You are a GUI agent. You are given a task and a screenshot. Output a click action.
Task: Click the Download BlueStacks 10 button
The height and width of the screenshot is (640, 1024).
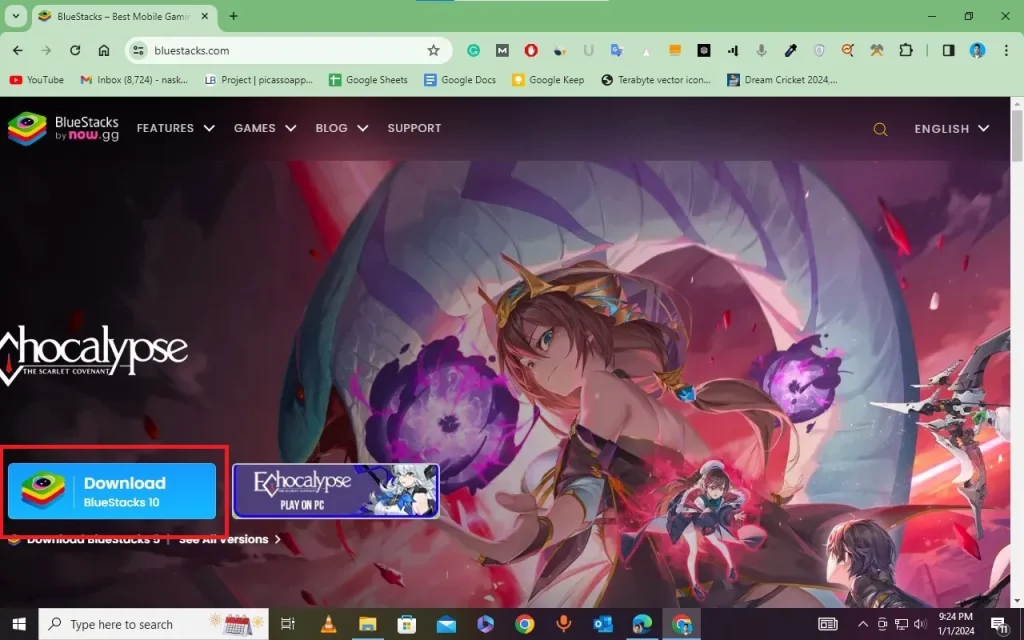pos(112,491)
